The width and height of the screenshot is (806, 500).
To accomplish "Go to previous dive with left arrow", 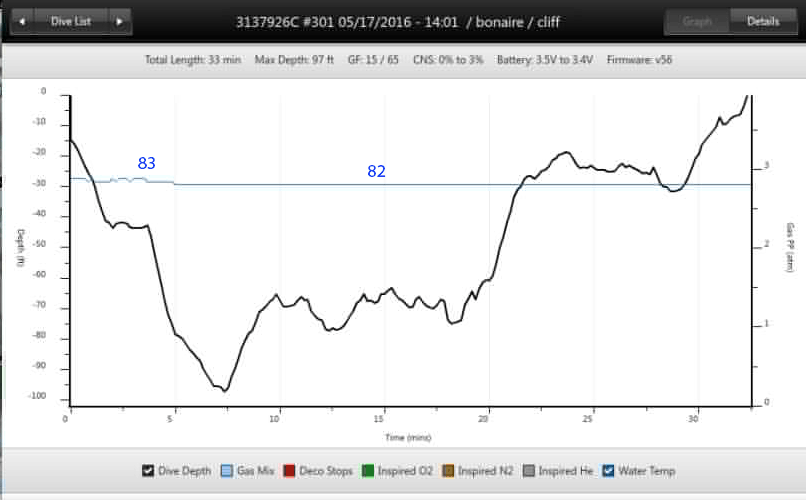I will [x=22, y=21].
